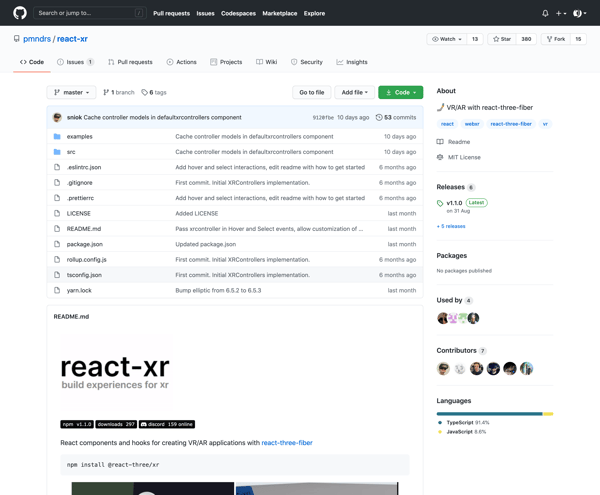This screenshot has width=600, height=495.
Task: Click the first Used by avatar
Action: [442, 318]
